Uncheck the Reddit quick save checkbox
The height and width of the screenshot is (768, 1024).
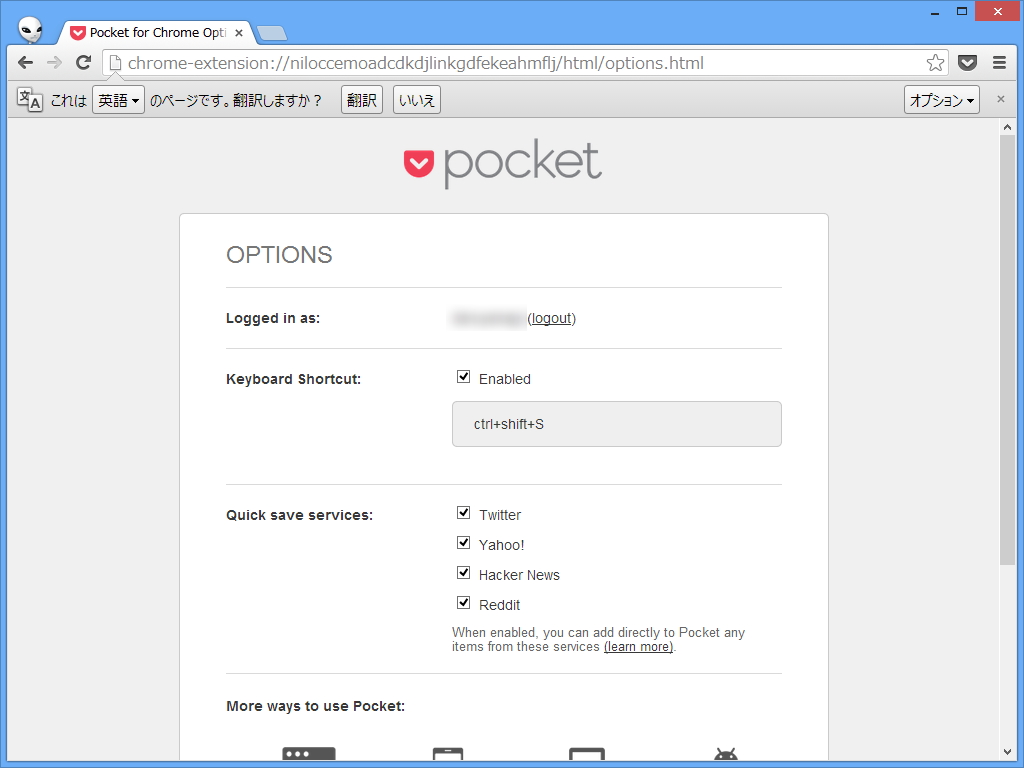(x=464, y=603)
